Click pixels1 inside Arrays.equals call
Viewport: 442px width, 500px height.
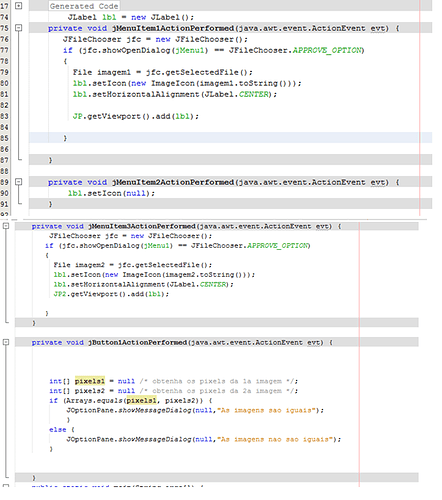tap(141, 400)
